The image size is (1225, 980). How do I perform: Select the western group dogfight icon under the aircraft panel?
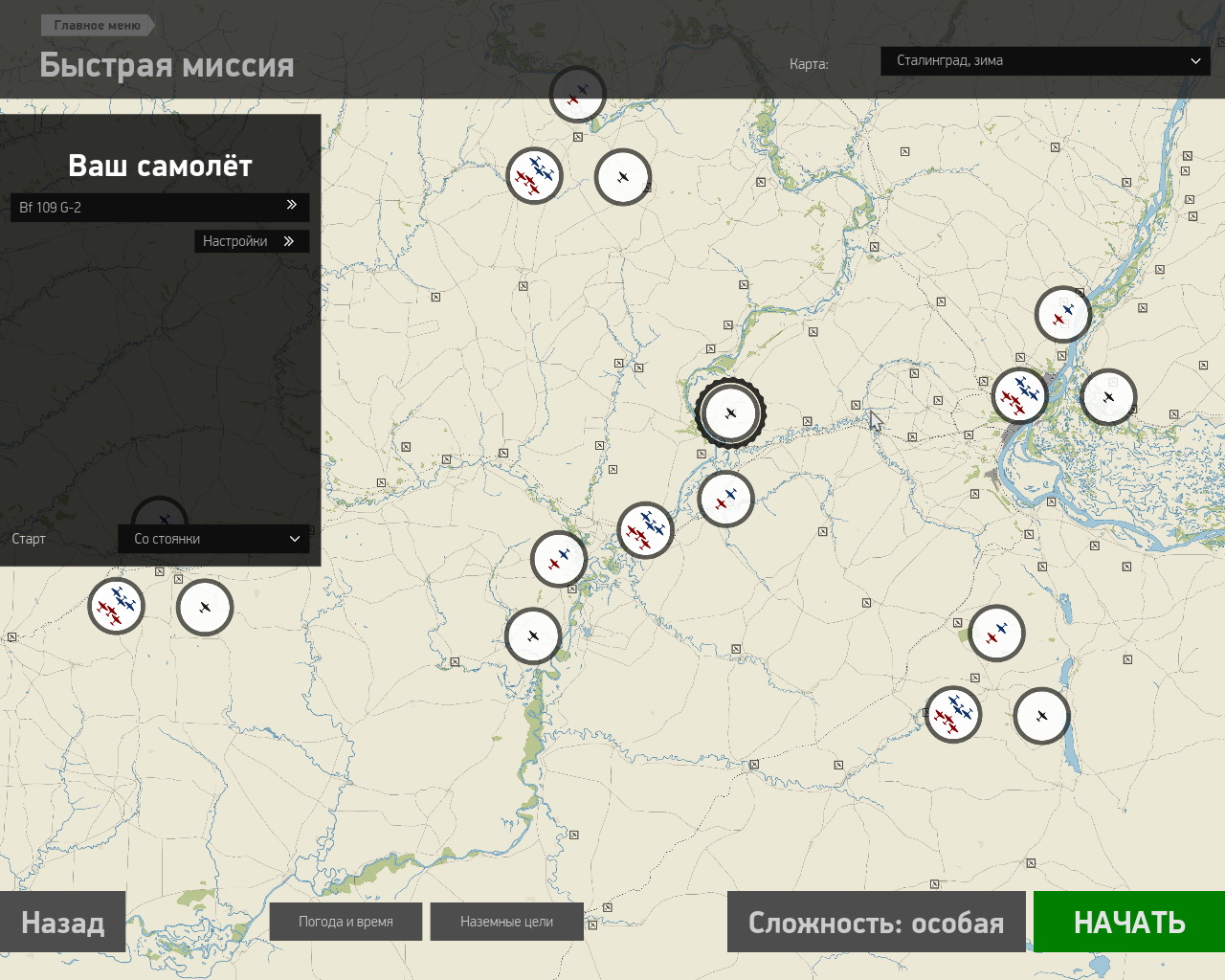[x=116, y=606]
